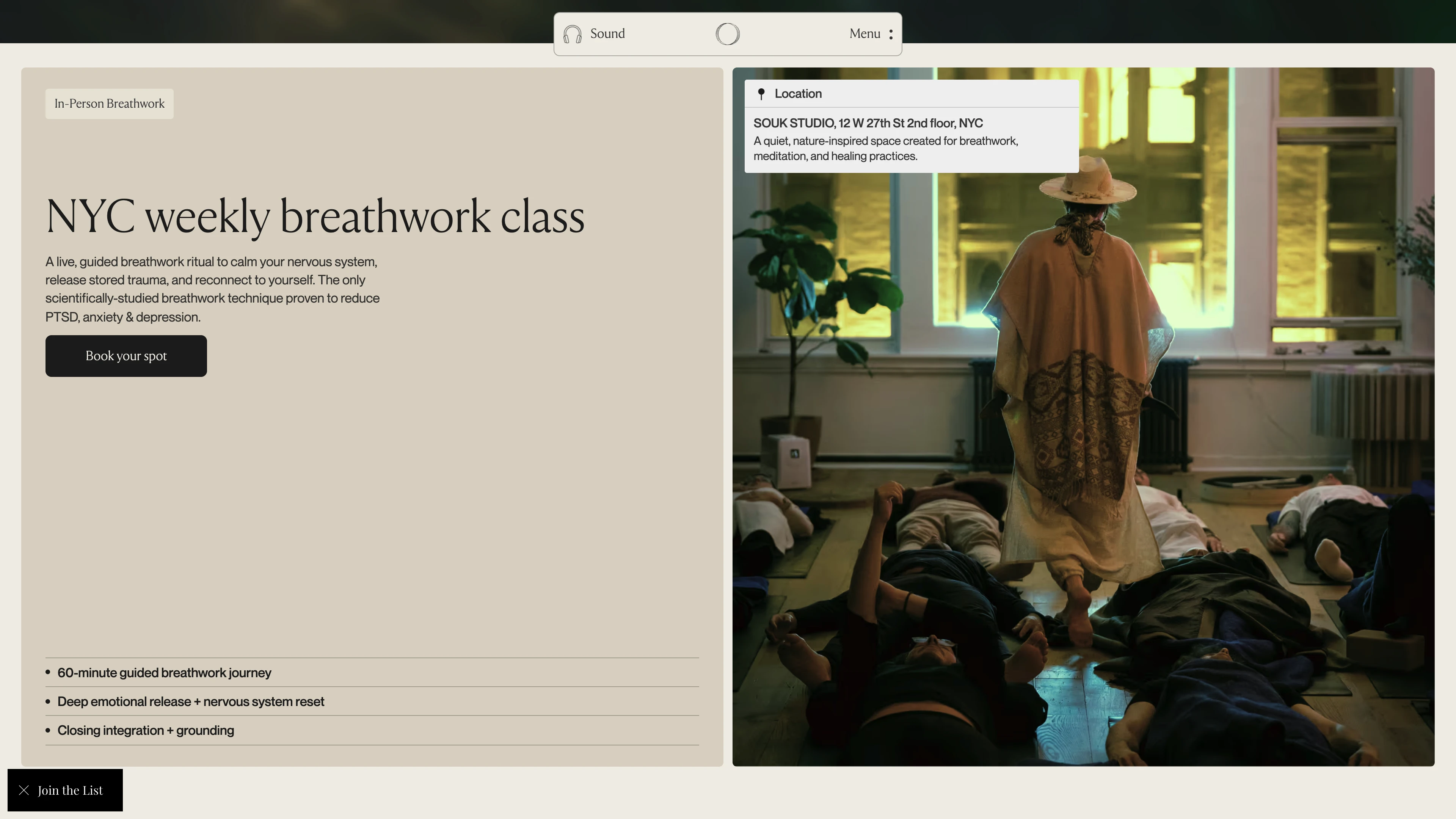Click the headphones Sound icon
1456x819 pixels.
572,34
